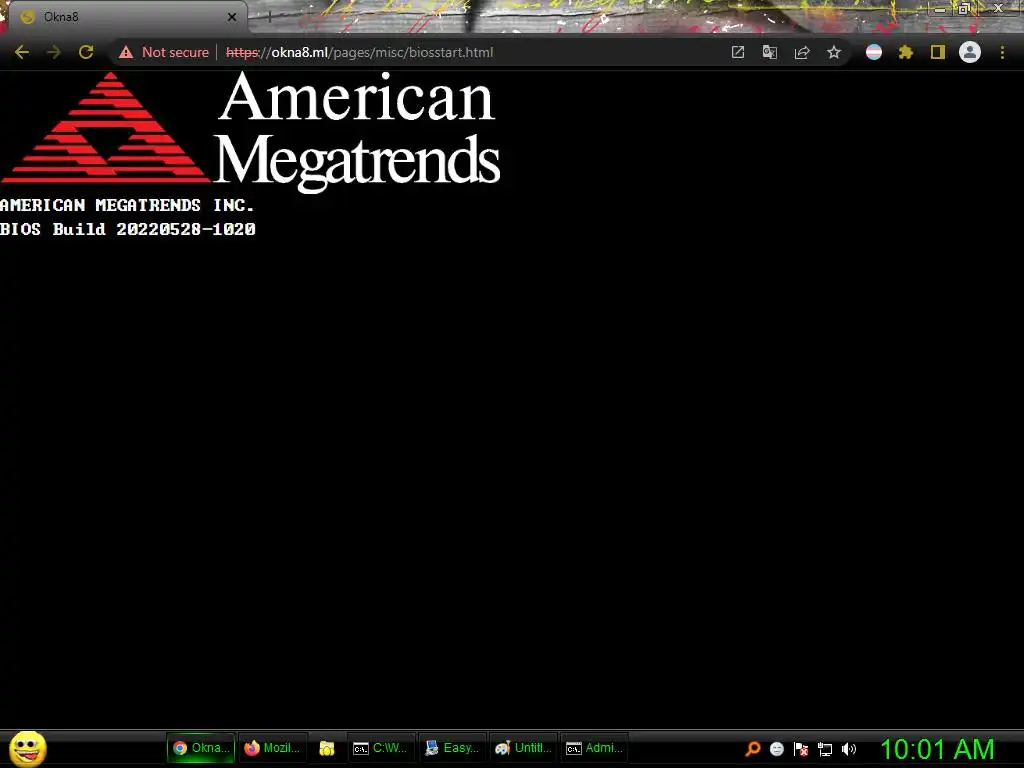Switch to Untitled Paint taskbar button
1024x768 pixels.
tap(523, 748)
